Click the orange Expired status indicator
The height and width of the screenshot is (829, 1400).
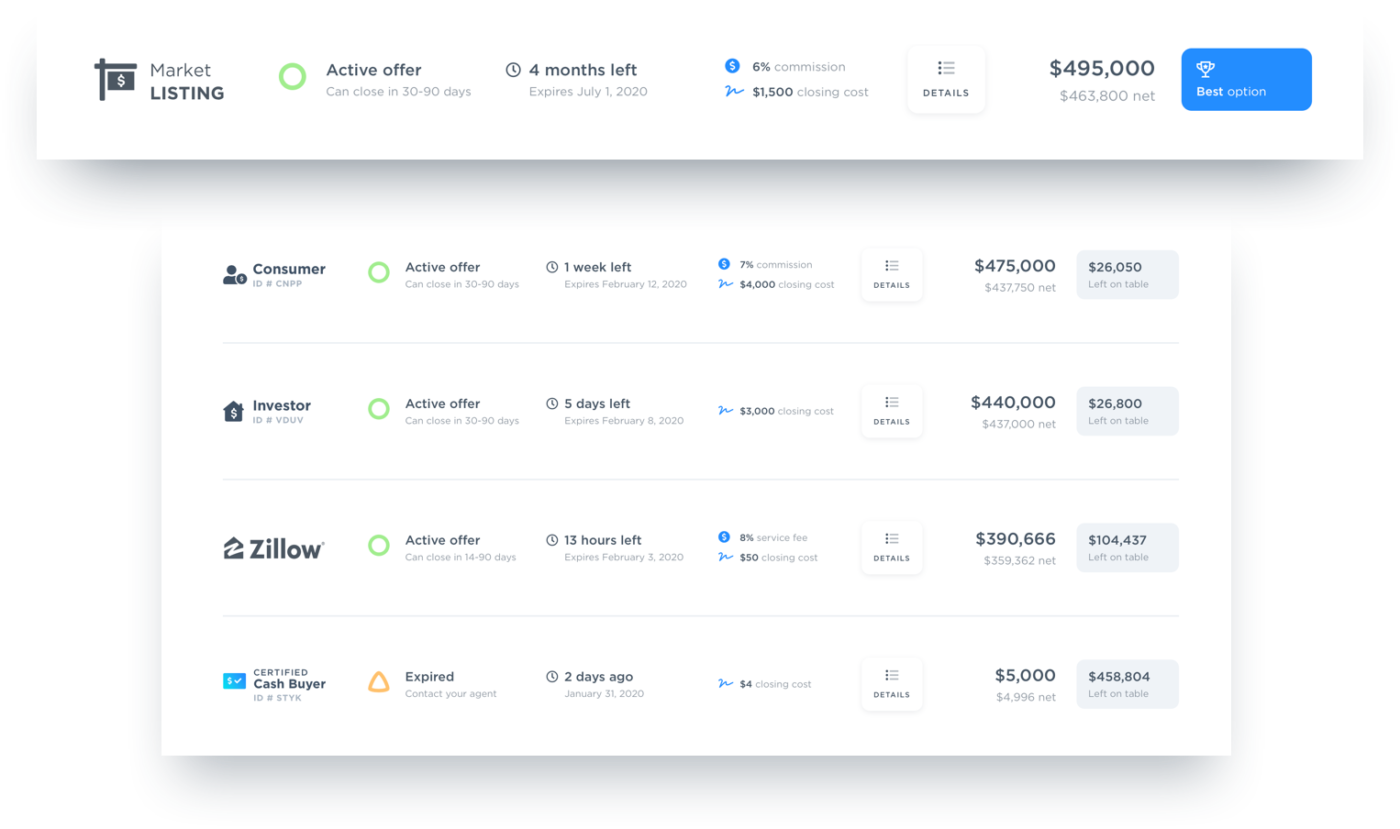click(x=379, y=683)
